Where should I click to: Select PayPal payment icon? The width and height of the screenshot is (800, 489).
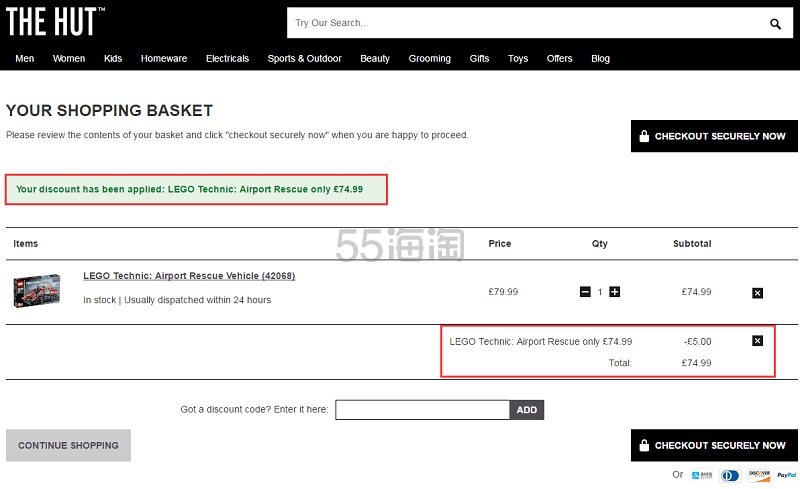pyautogui.click(x=786, y=475)
